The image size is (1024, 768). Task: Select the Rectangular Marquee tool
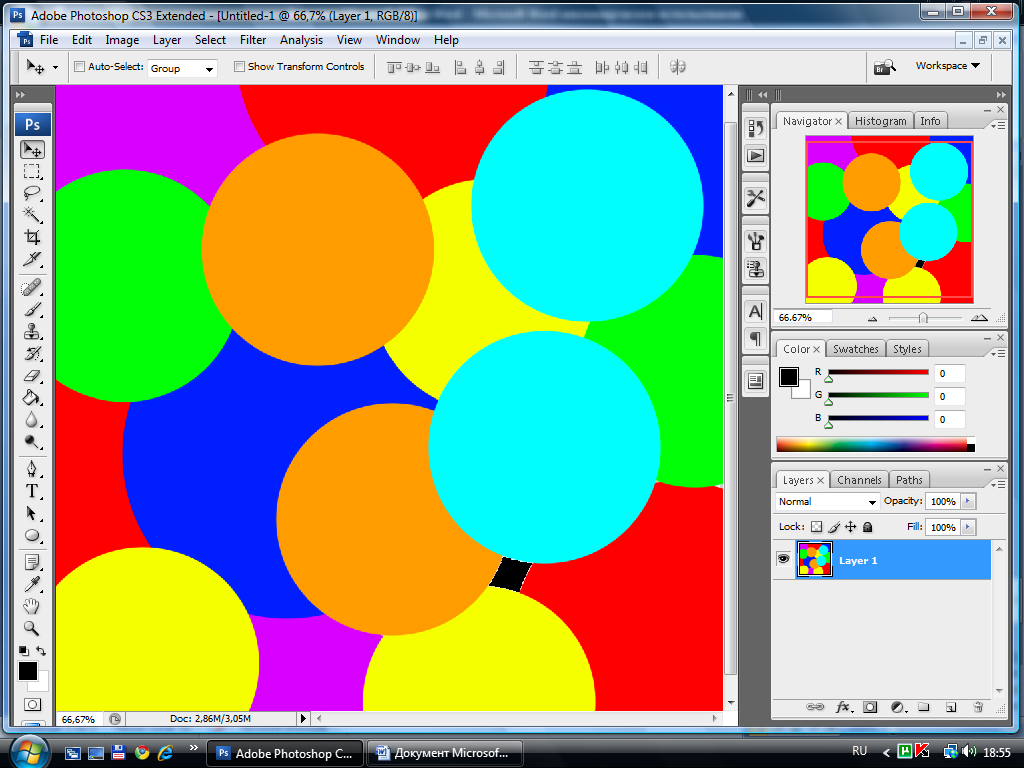[32, 172]
